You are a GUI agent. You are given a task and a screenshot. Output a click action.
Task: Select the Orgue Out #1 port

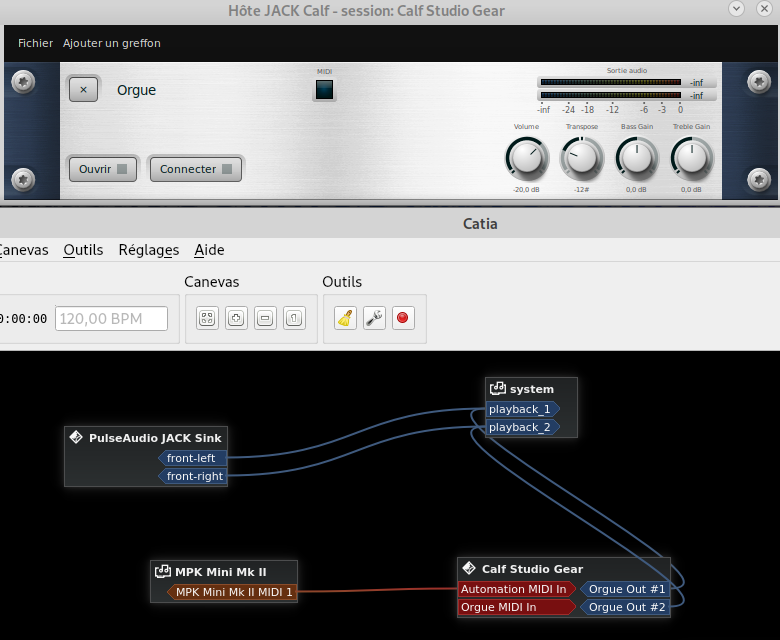[625, 589]
